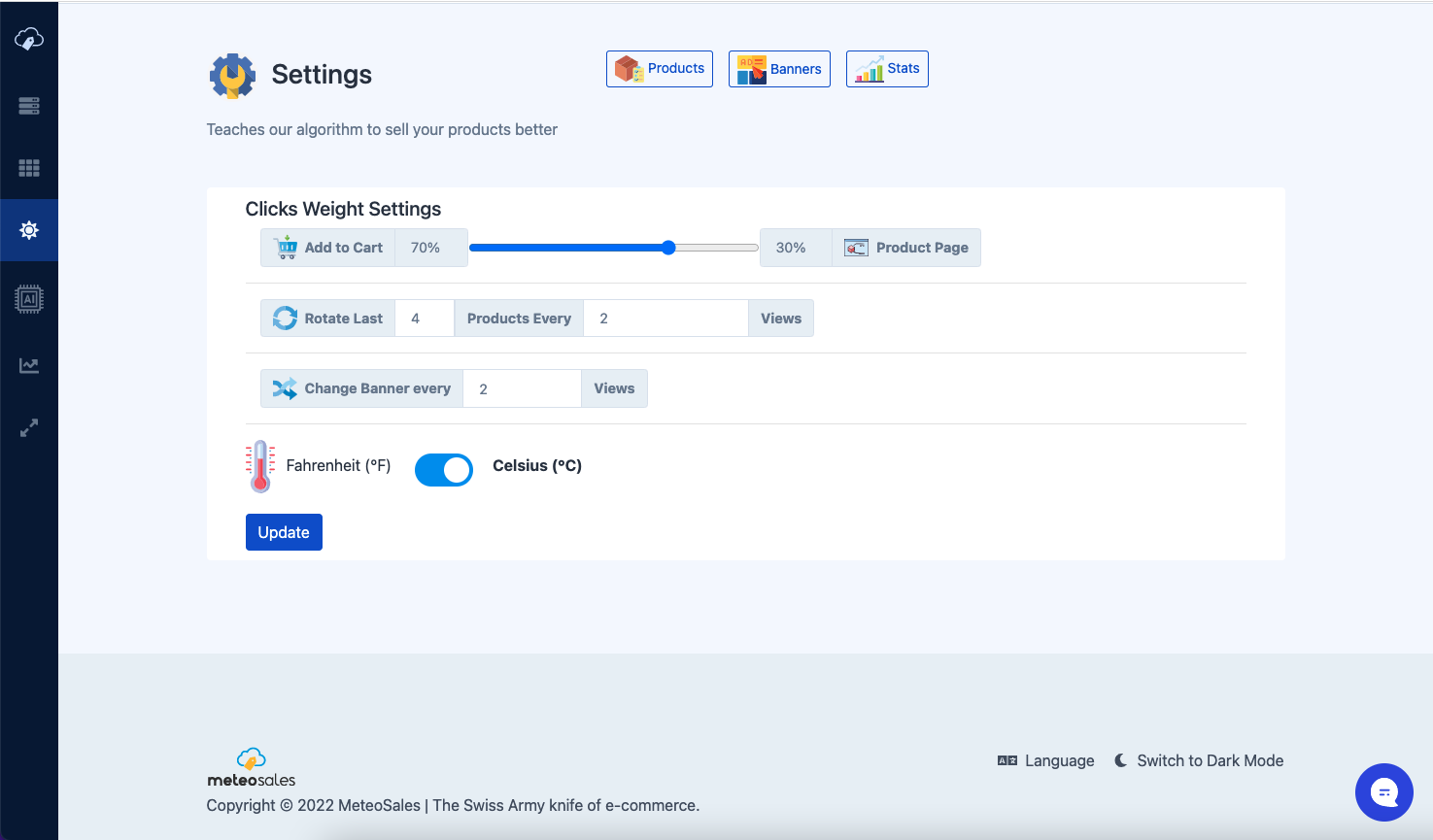Click the clicks weight slider handle
Viewport: 1433px width, 840px height.
pos(668,248)
